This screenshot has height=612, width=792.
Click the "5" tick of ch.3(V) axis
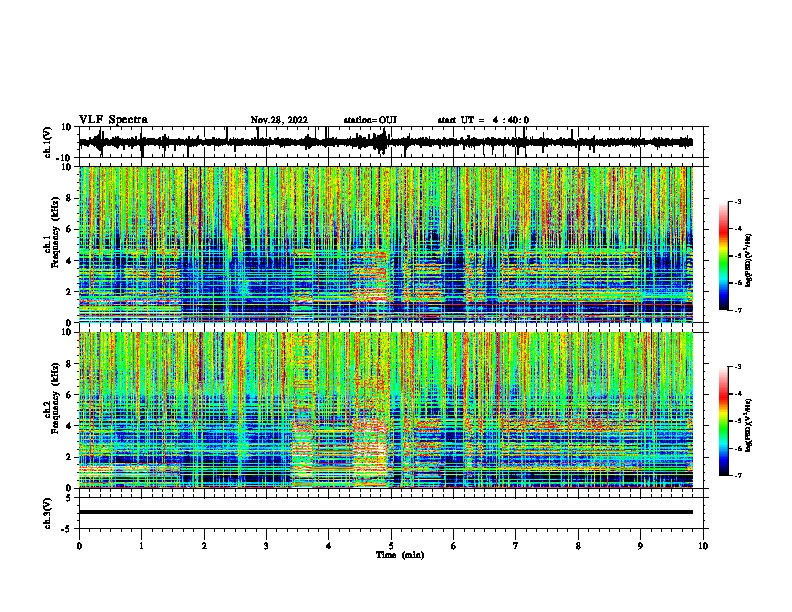[70, 498]
